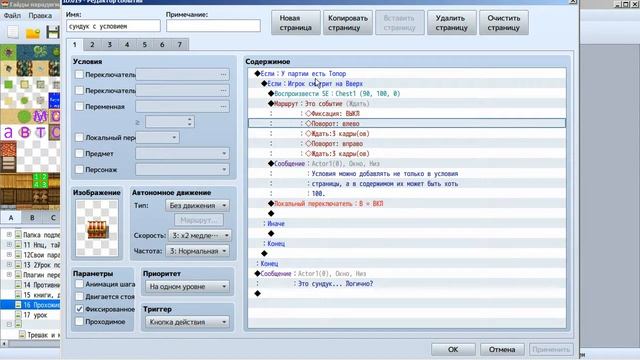Open the Локальный переключатель dropdown
The width and height of the screenshot is (640, 360).
coord(157,138)
